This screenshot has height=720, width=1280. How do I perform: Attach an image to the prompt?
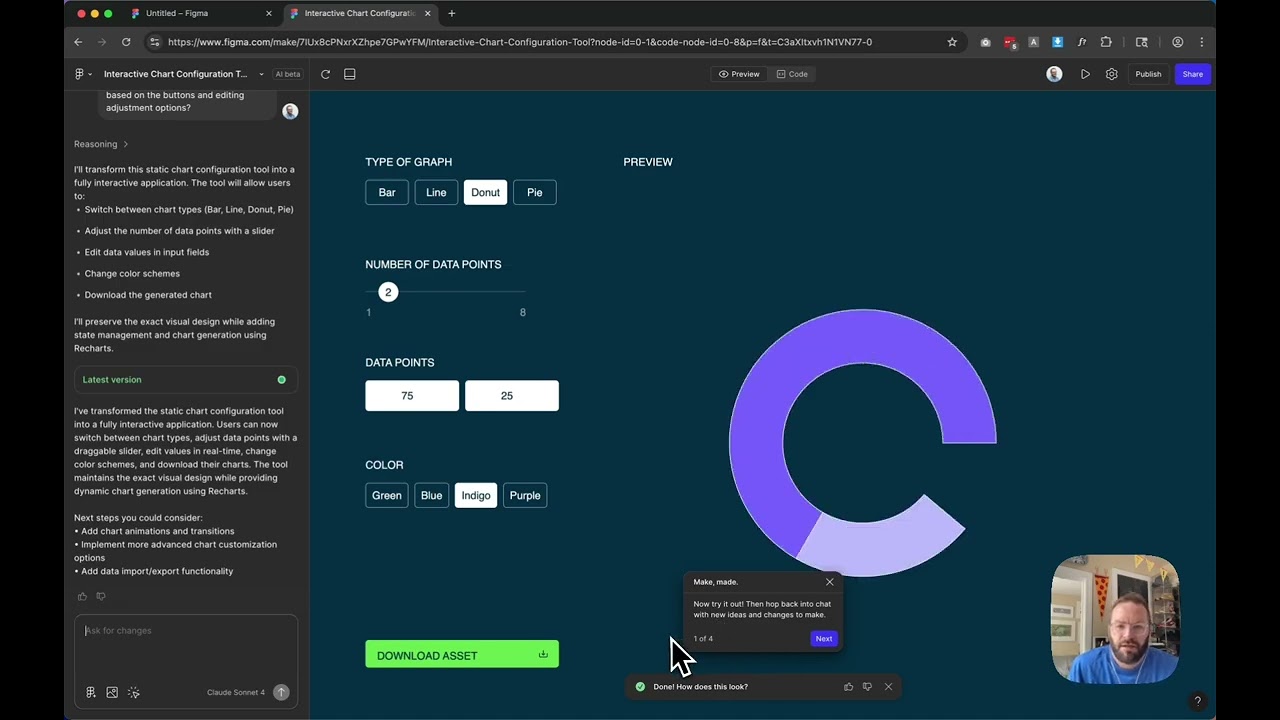pyautogui.click(x=112, y=692)
